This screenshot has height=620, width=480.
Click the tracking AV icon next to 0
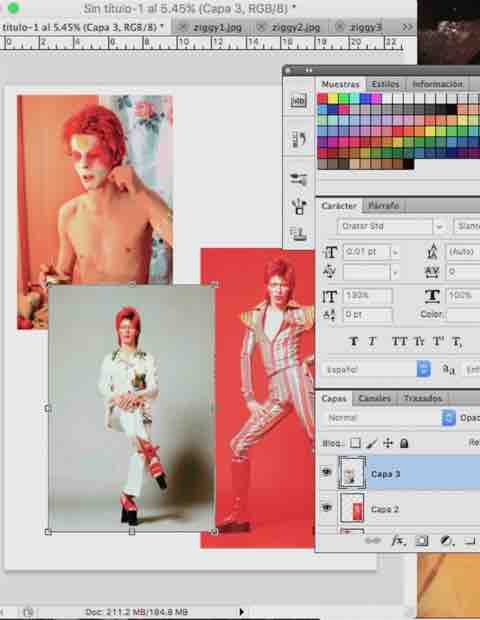coord(433,272)
